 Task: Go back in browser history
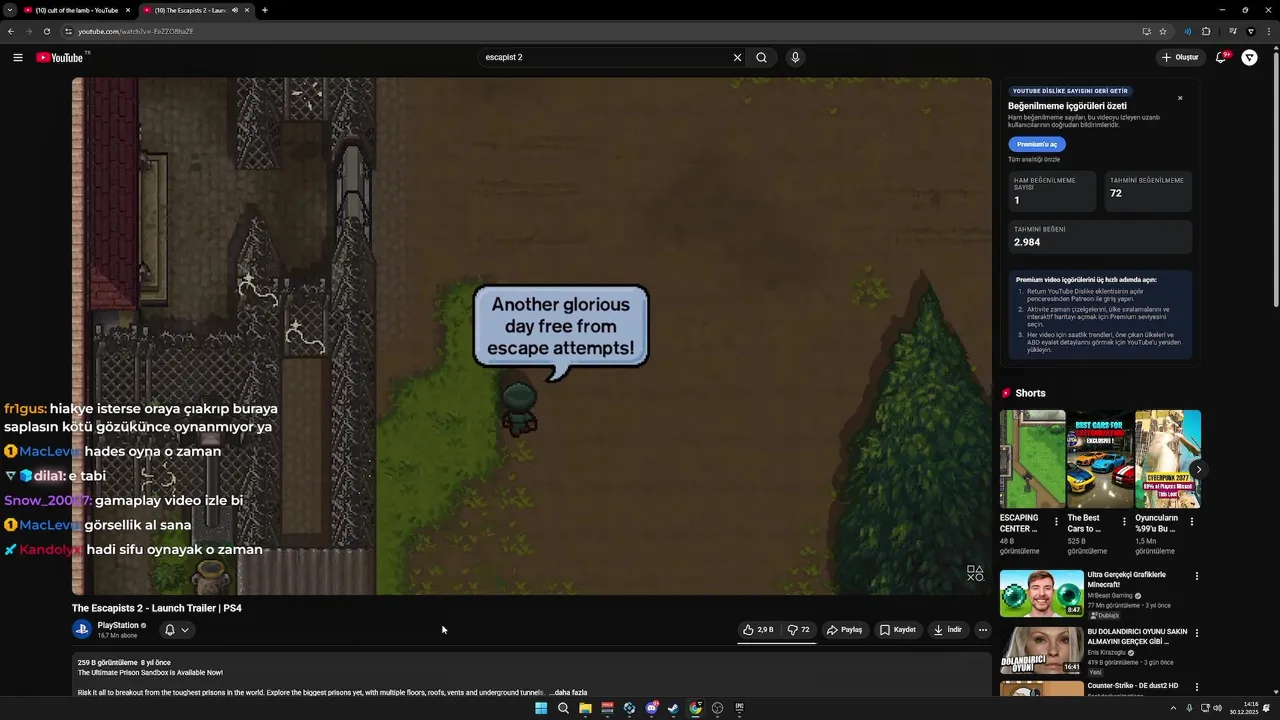10,31
